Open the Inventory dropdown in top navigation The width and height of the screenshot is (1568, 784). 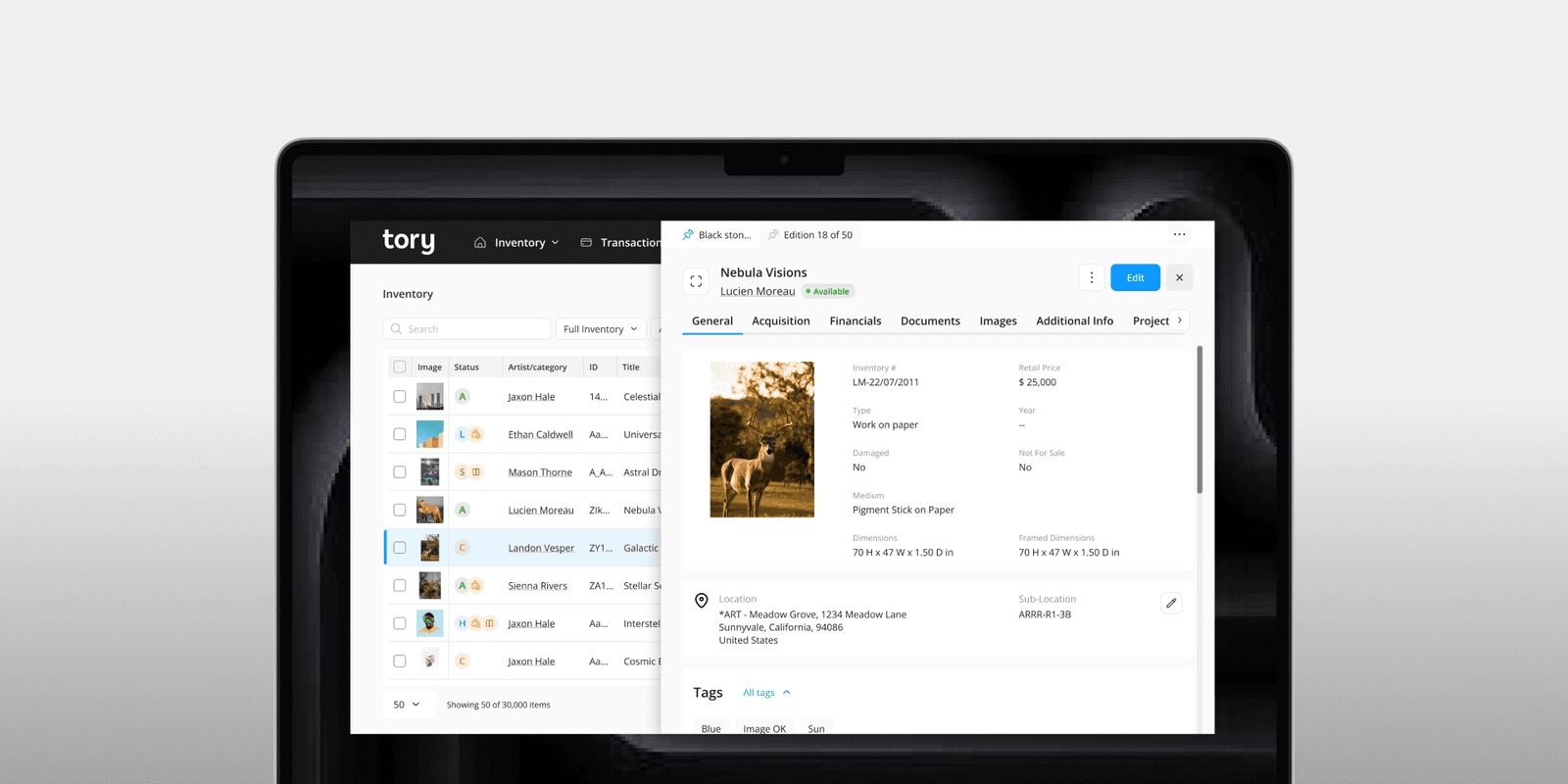tap(517, 243)
